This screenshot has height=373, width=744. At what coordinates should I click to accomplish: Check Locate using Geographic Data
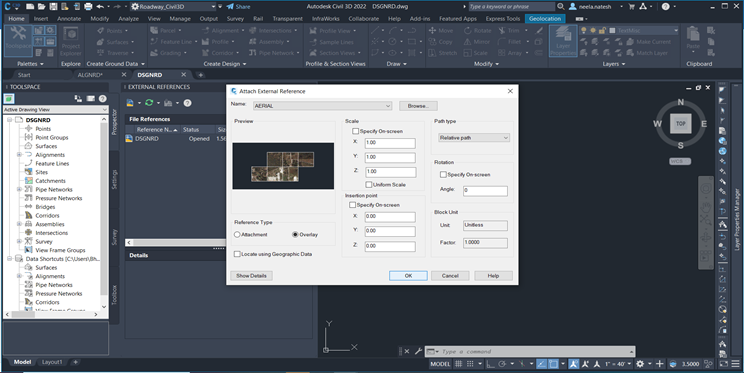237,254
